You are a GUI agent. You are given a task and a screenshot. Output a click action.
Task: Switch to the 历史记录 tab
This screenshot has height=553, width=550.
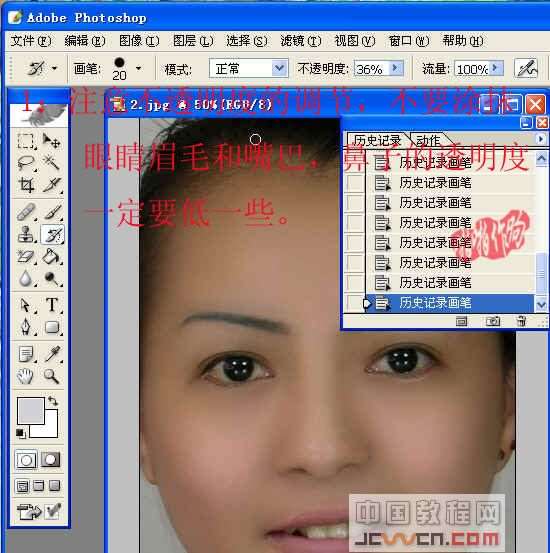point(377,141)
